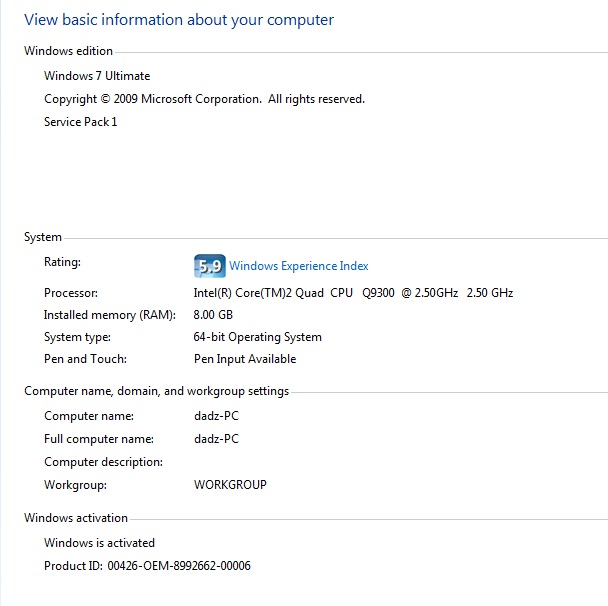Click the 'Service Pack 1' line
This screenshot has height=606, width=608.
pyautogui.click(x=81, y=122)
